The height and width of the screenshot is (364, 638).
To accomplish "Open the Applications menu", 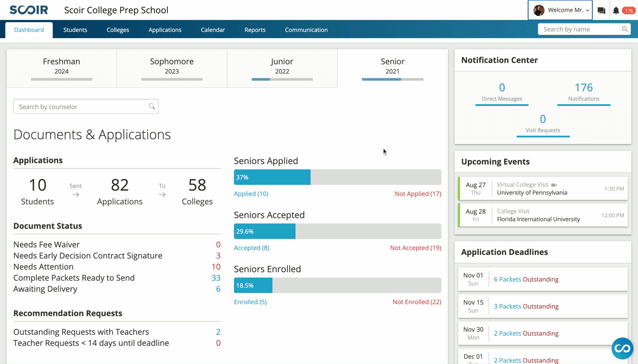I will pos(165,30).
